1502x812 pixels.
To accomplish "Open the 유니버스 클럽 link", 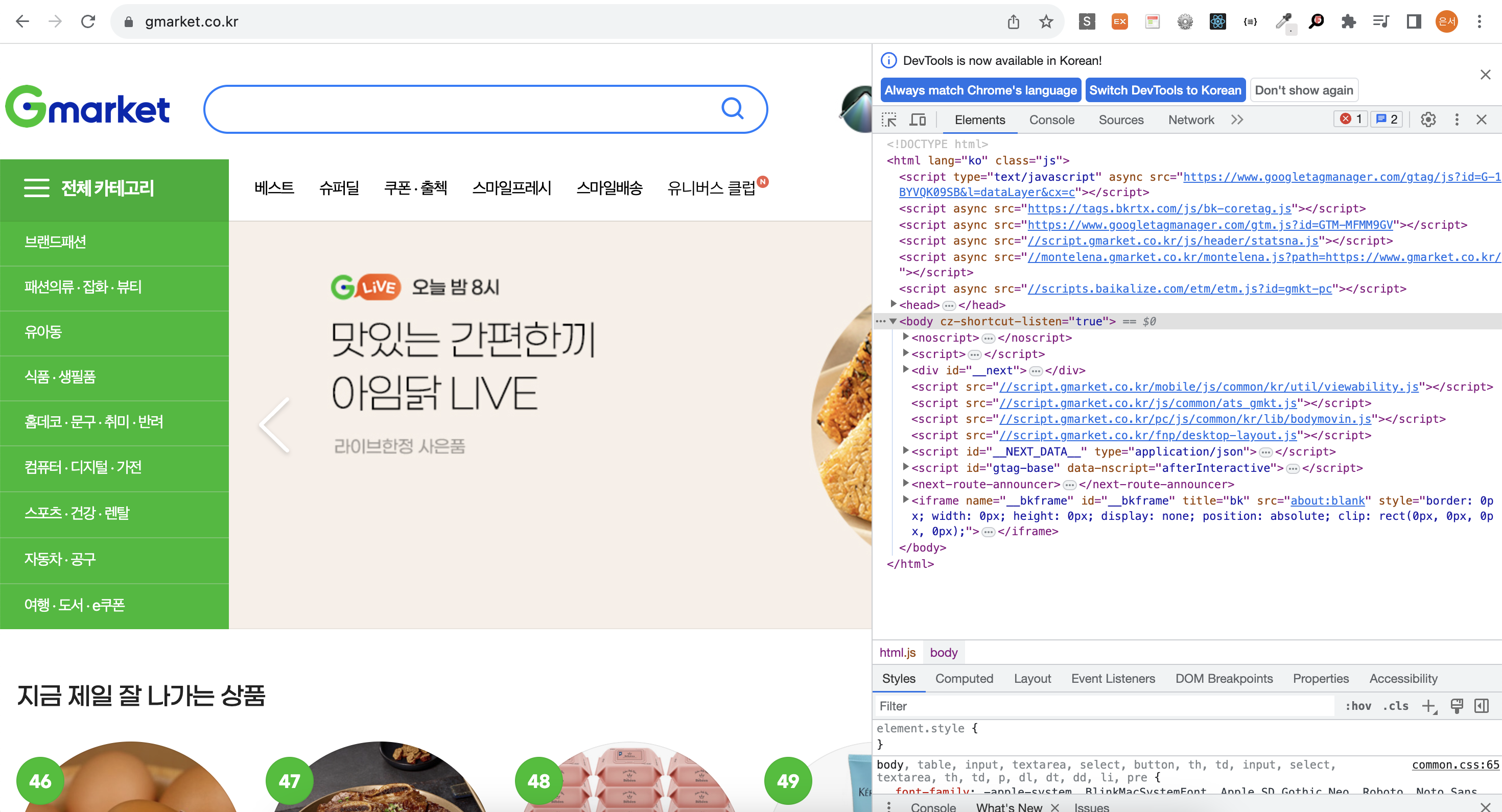I will tap(711, 188).
